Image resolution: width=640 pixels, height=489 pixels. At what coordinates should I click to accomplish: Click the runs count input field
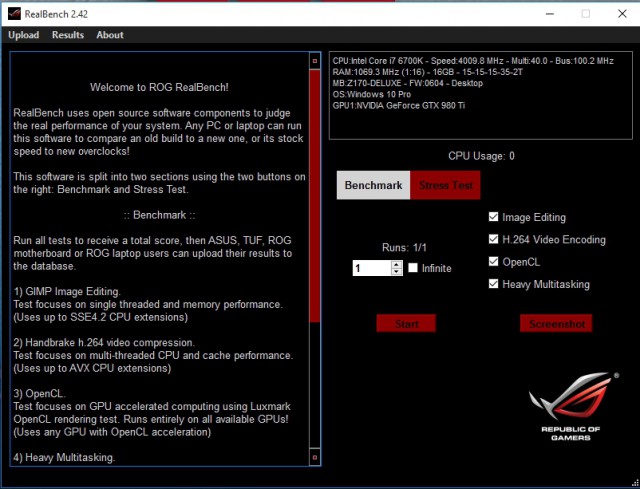click(x=372, y=268)
